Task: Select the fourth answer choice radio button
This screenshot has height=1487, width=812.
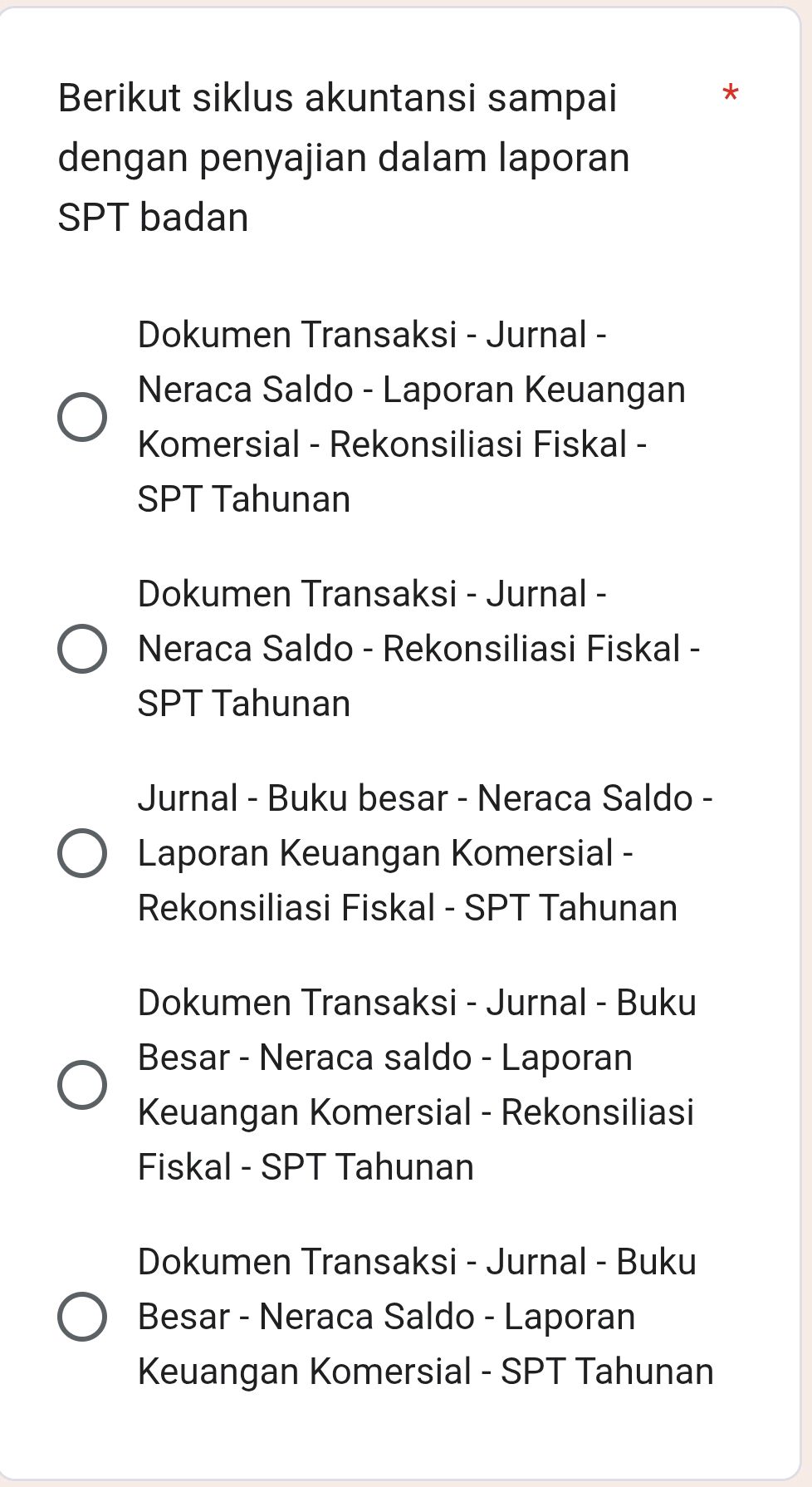Action: [81, 1082]
